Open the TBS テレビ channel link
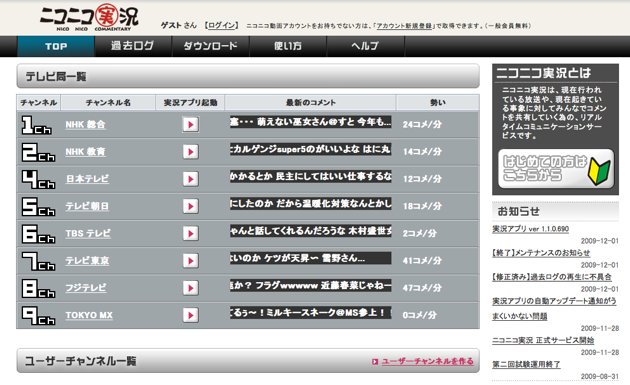This screenshot has width=630, height=385. point(88,233)
